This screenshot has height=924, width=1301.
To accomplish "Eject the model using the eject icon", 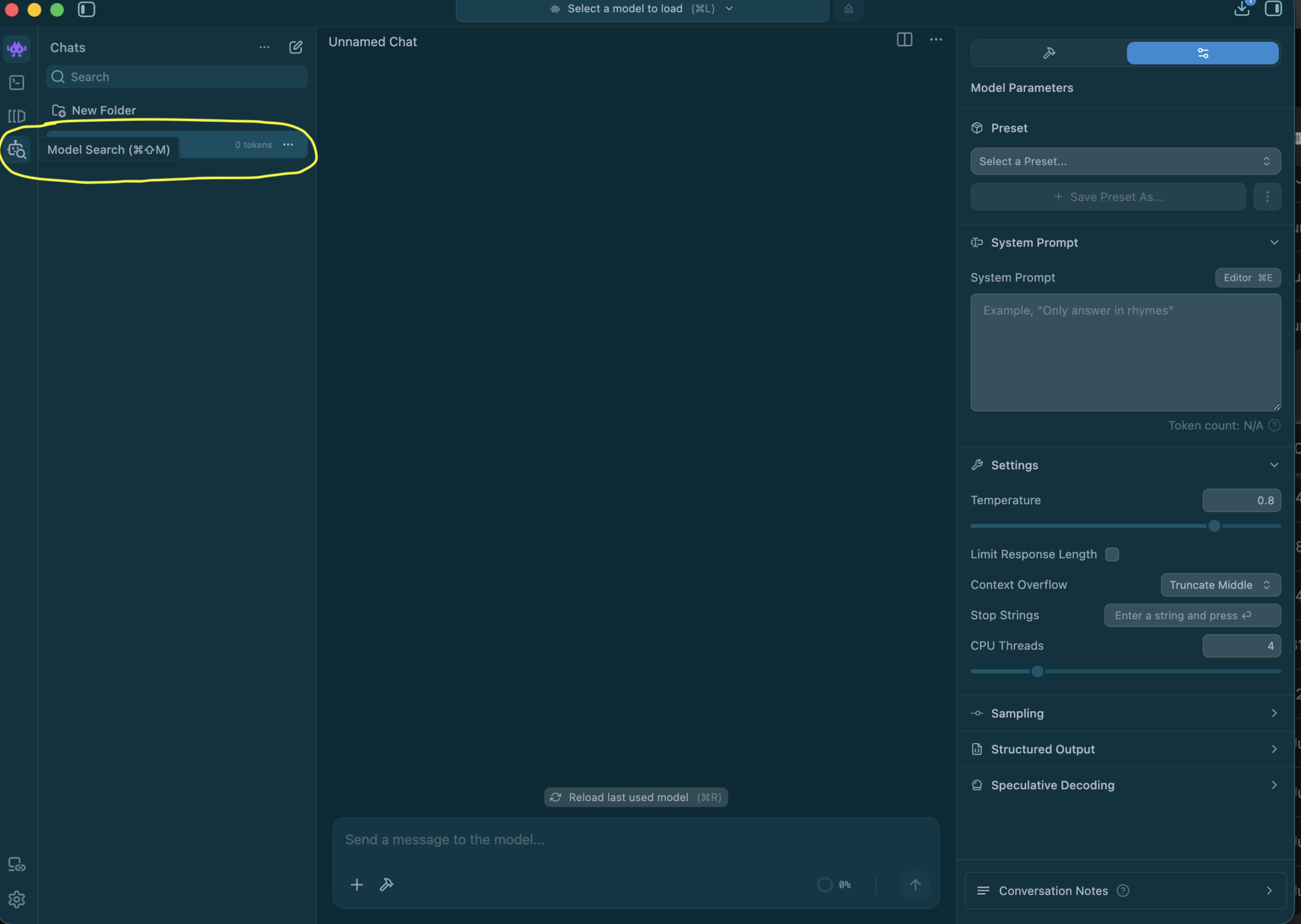I will tap(849, 9).
